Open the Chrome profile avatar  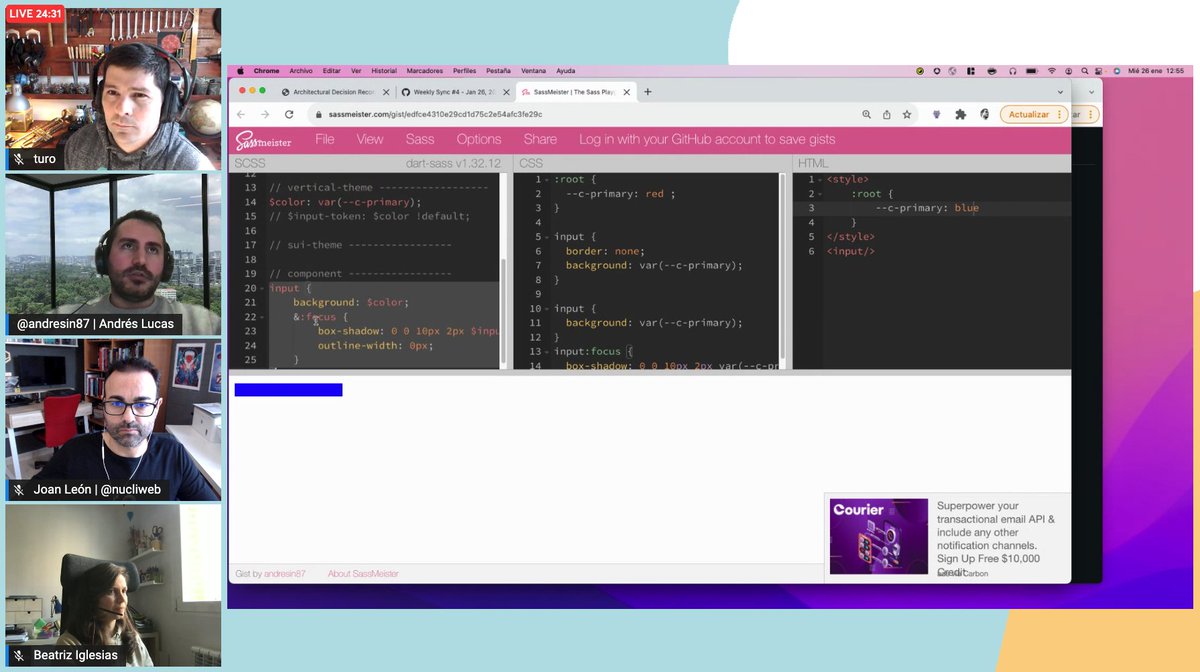[x=984, y=114]
